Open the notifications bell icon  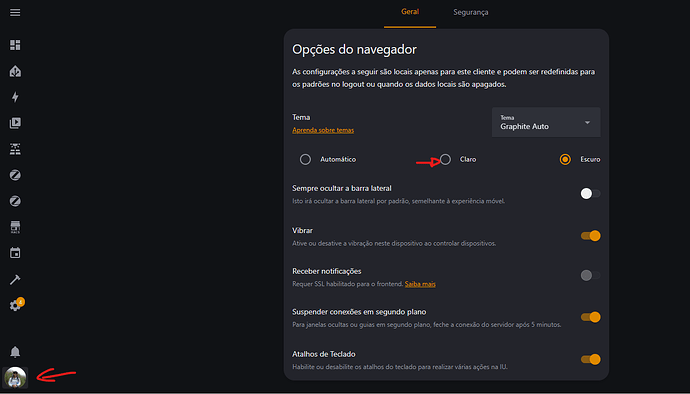pos(15,352)
